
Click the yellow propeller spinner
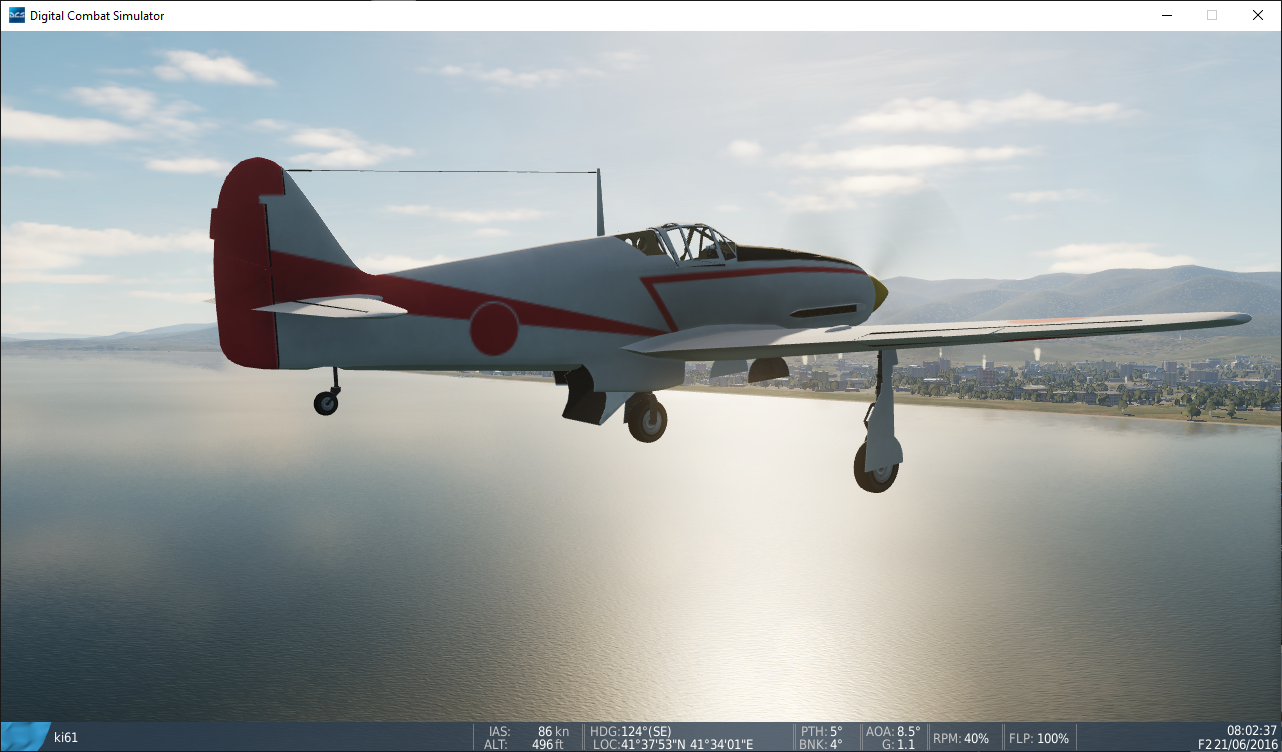point(877,291)
